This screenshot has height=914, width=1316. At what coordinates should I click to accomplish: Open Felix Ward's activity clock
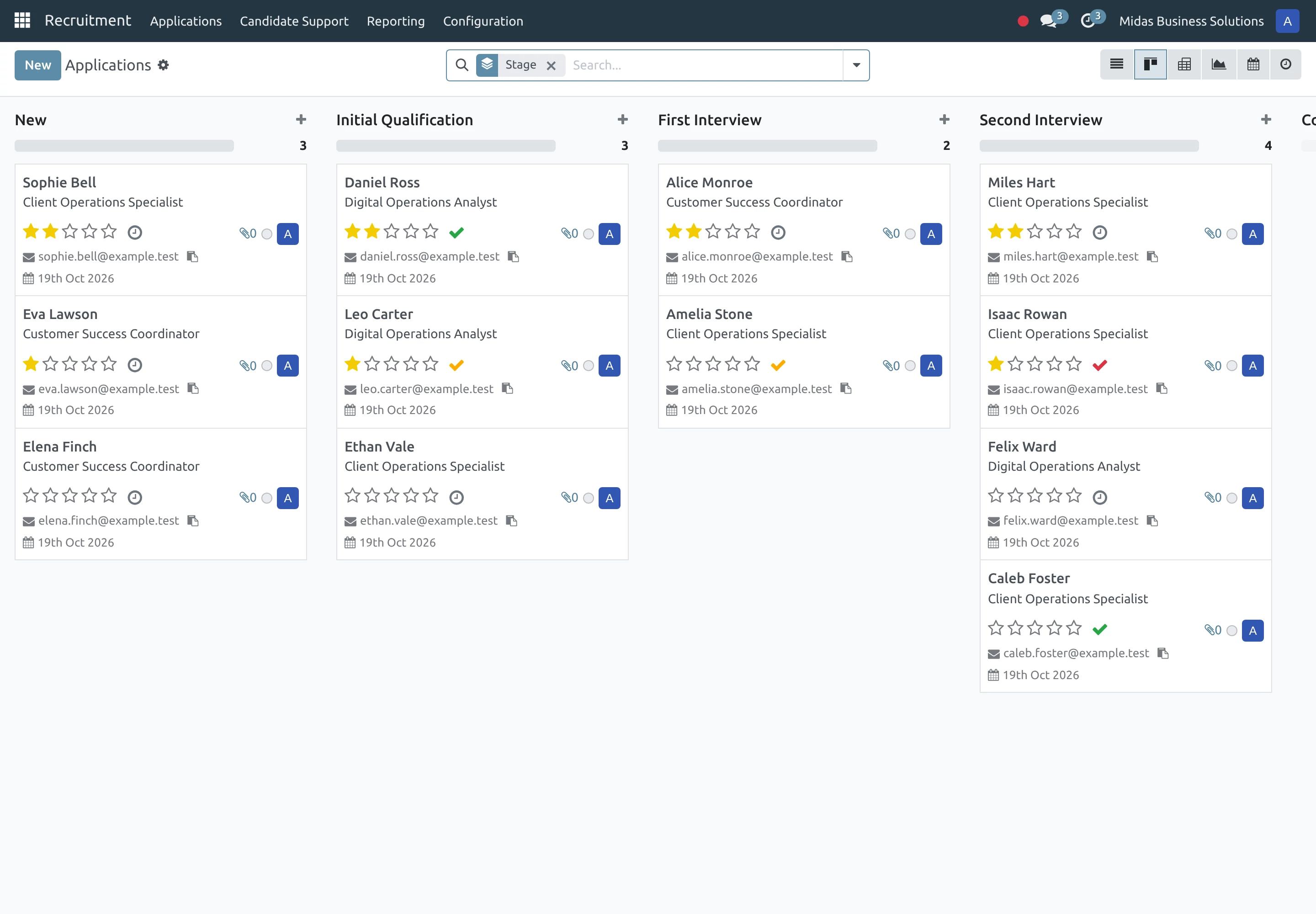[1099, 497]
